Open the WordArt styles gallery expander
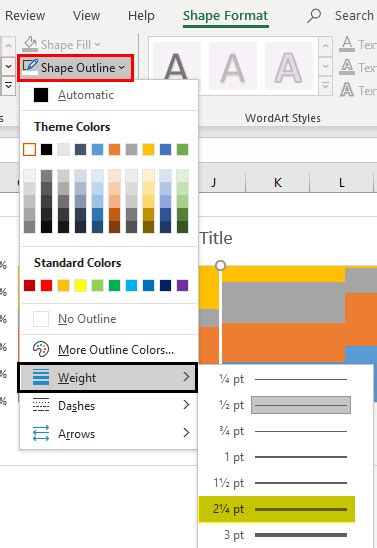This screenshot has width=377, height=548. [325, 85]
